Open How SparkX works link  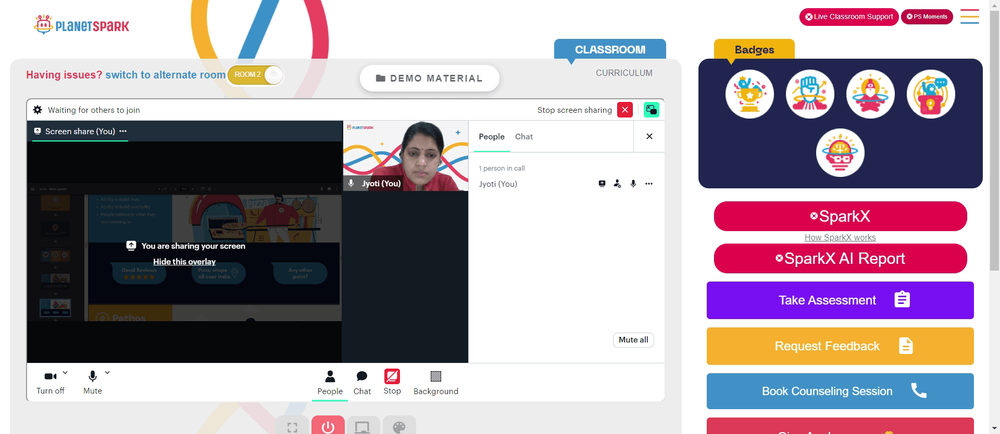[840, 238]
